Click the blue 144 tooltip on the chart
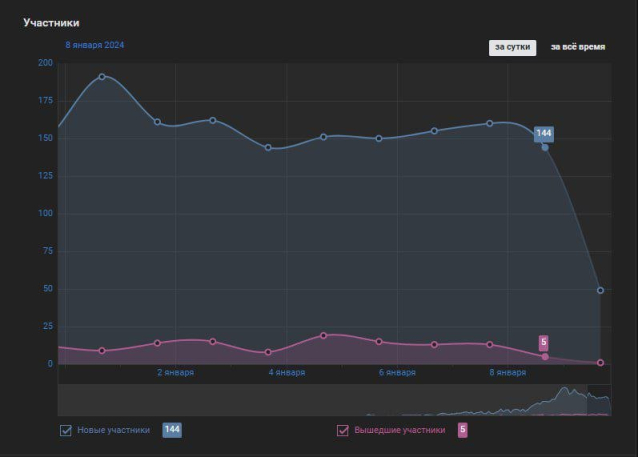Viewport: 638px width, 457px height. pyautogui.click(x=544, y=133)
